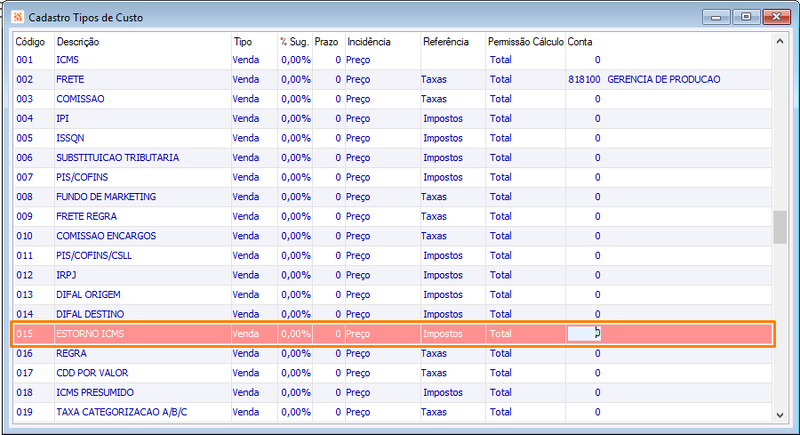The height and width of the screenshot is (435, 800).
Task: Select the DIFAL ORIGEM description
Action: click(x=88, y=295)
